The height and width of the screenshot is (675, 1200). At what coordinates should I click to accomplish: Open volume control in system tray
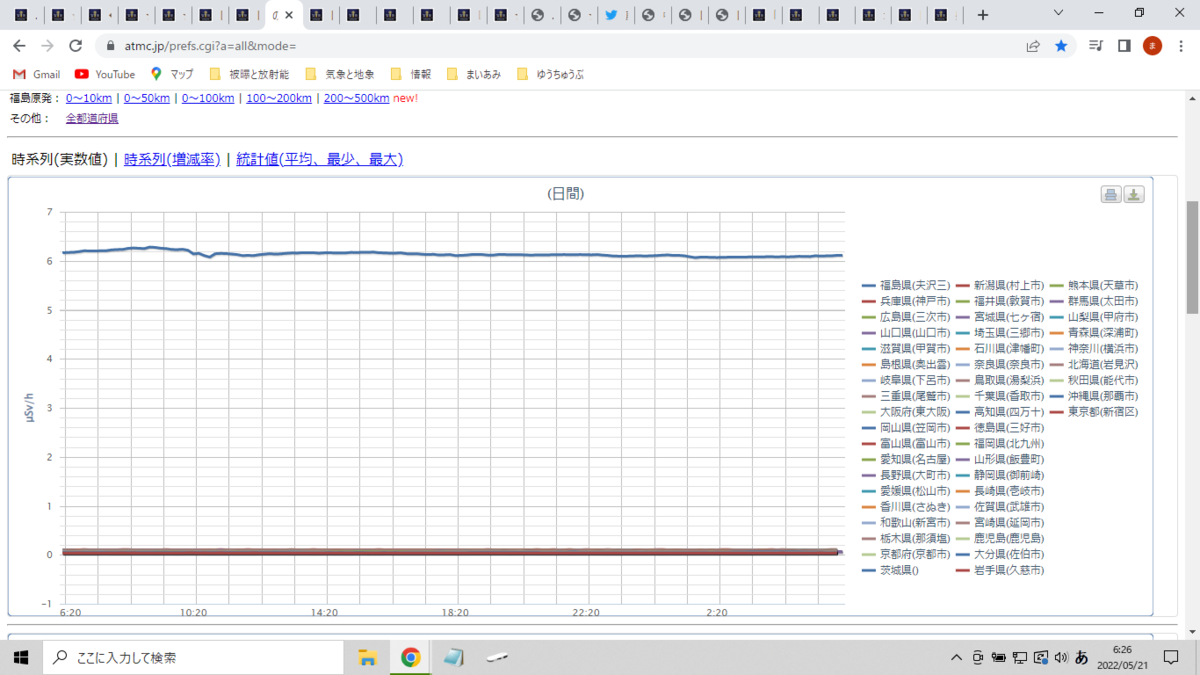[1060, 657]
